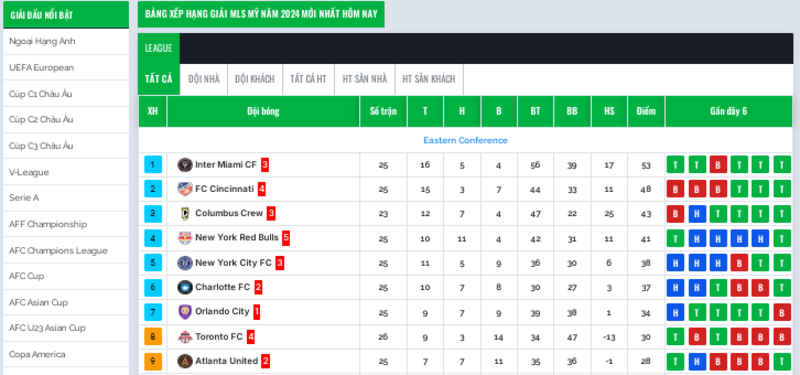The height and width of the screenshot is (375, 800).
Task: Click the Columbus Crew team logo
Action: point(185,214)
